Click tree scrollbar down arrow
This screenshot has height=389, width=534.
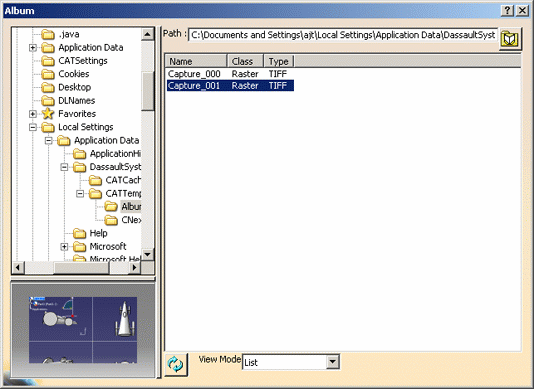(x=148, y=254)
